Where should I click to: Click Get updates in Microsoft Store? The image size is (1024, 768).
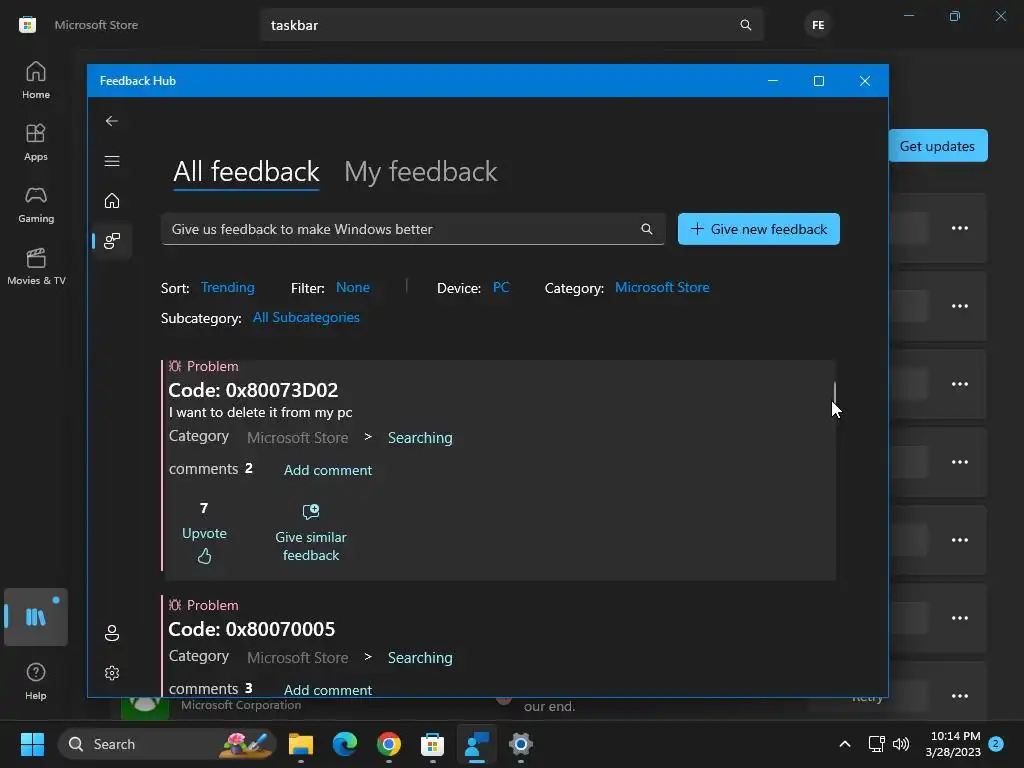point(938,146)
